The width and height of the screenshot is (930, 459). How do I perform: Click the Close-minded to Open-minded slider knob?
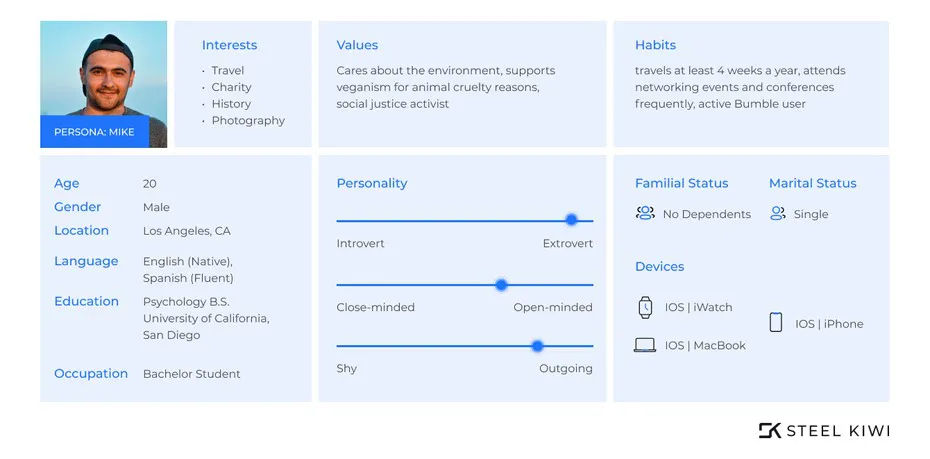501,285
